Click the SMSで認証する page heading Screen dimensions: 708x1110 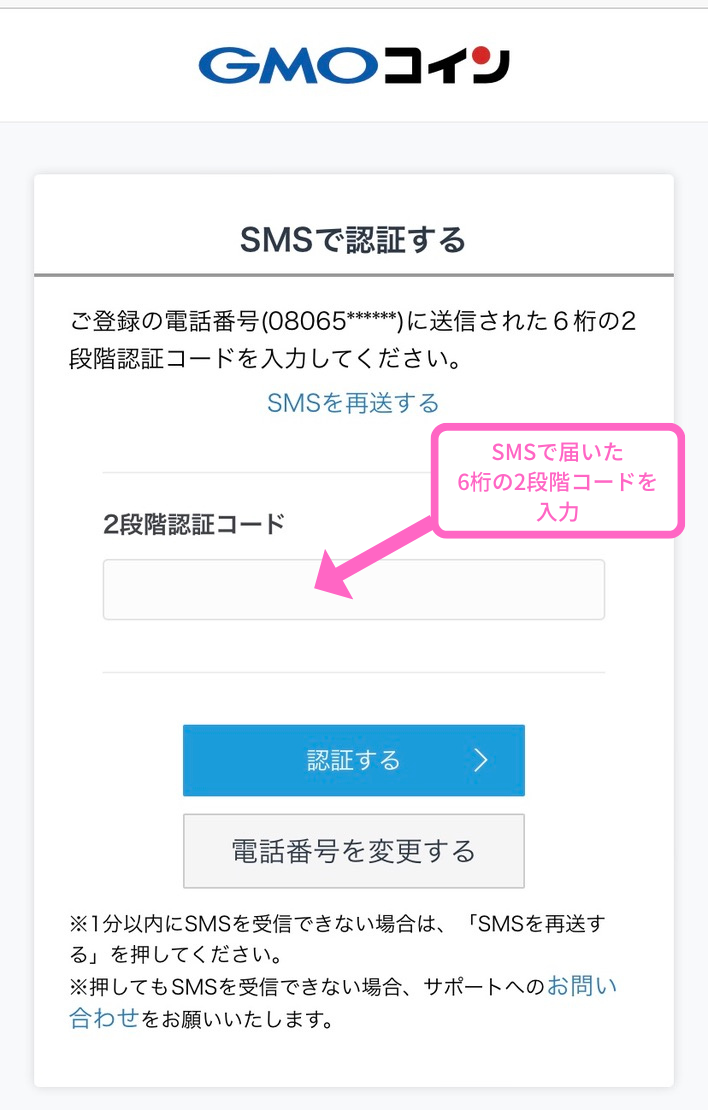point(353,239)
